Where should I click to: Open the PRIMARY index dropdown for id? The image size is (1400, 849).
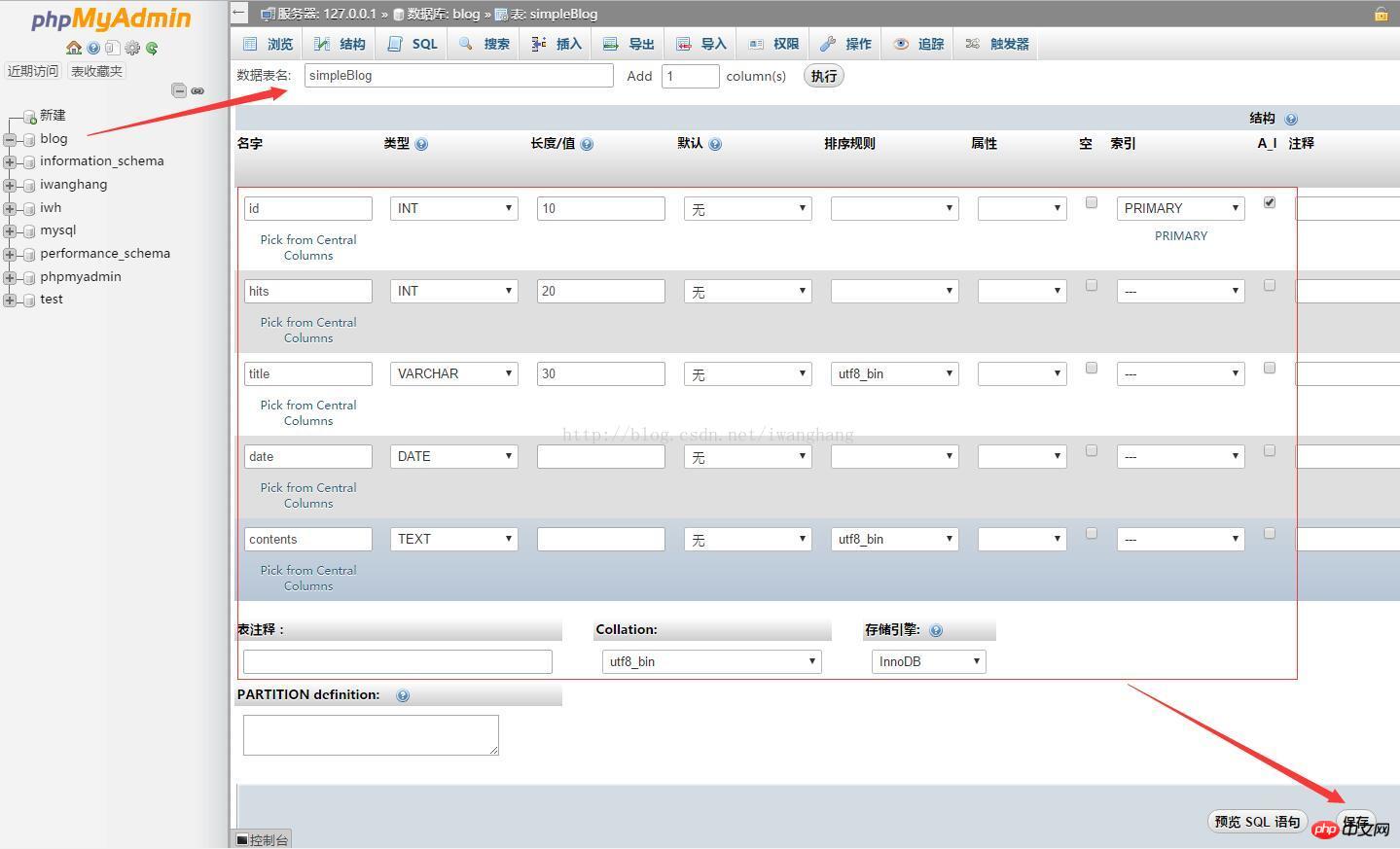1181,208
